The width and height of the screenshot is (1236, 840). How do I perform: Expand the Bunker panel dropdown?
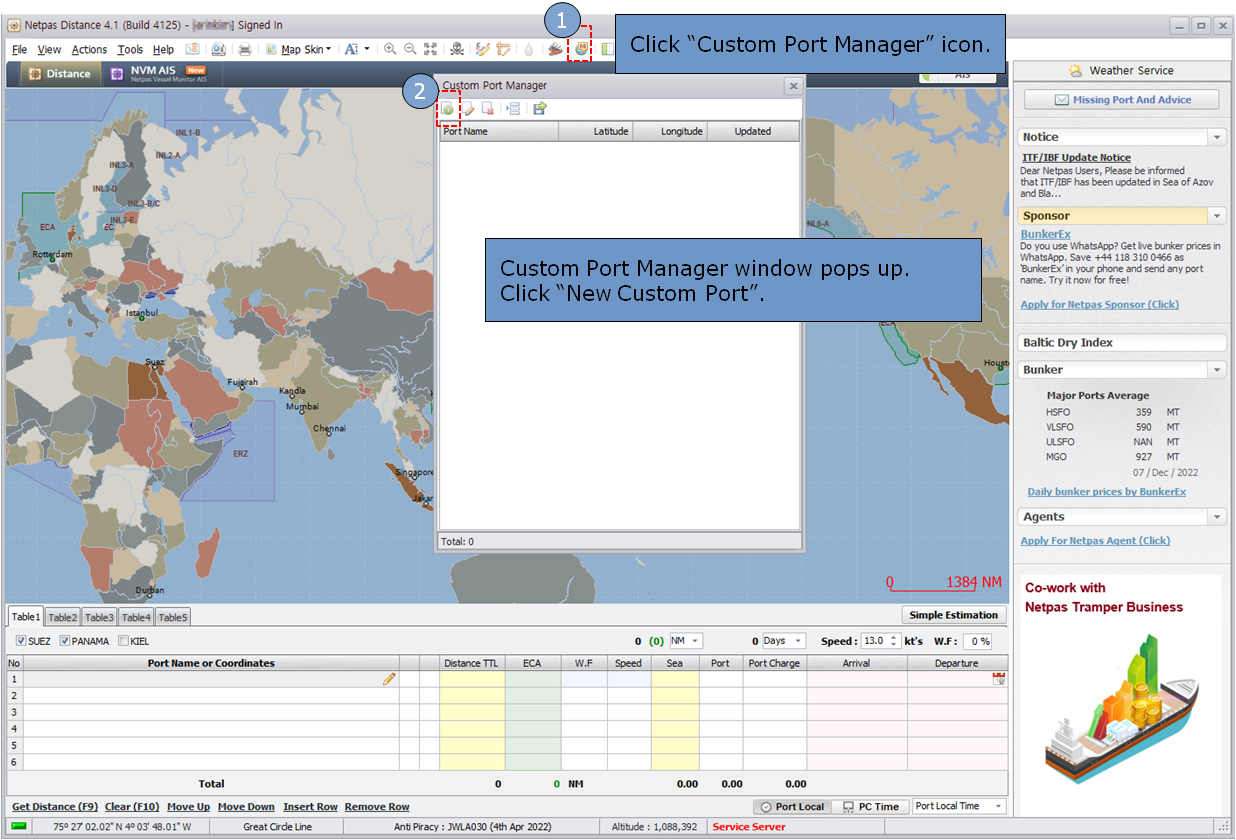pos(1217,370)
